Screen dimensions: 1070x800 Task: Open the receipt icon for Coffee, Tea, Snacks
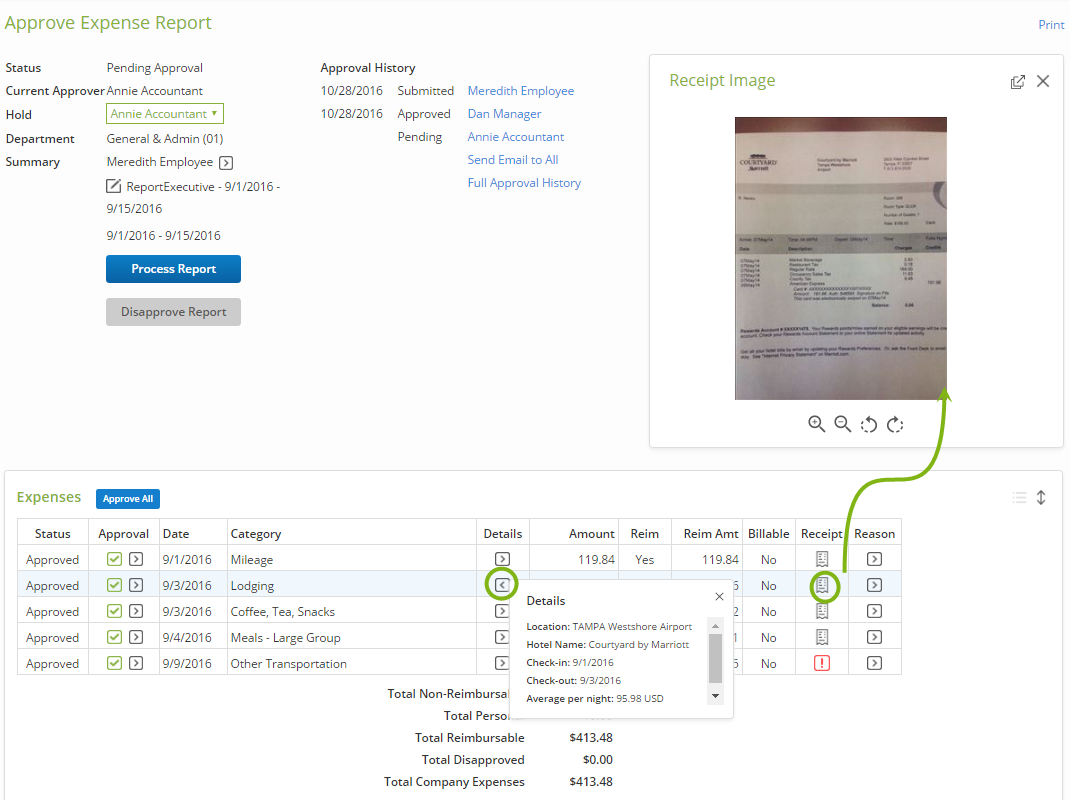pos(822,611)
